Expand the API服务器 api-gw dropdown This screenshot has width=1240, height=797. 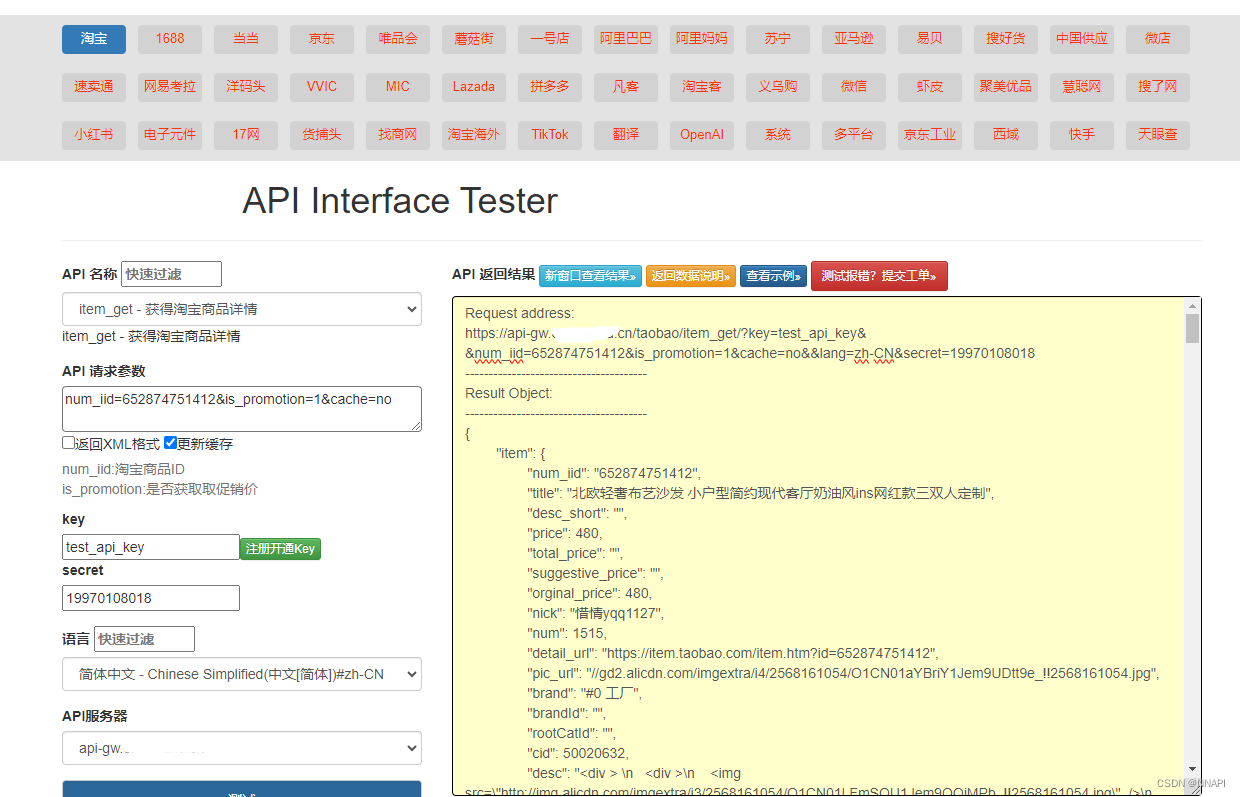tap(242, 748)
